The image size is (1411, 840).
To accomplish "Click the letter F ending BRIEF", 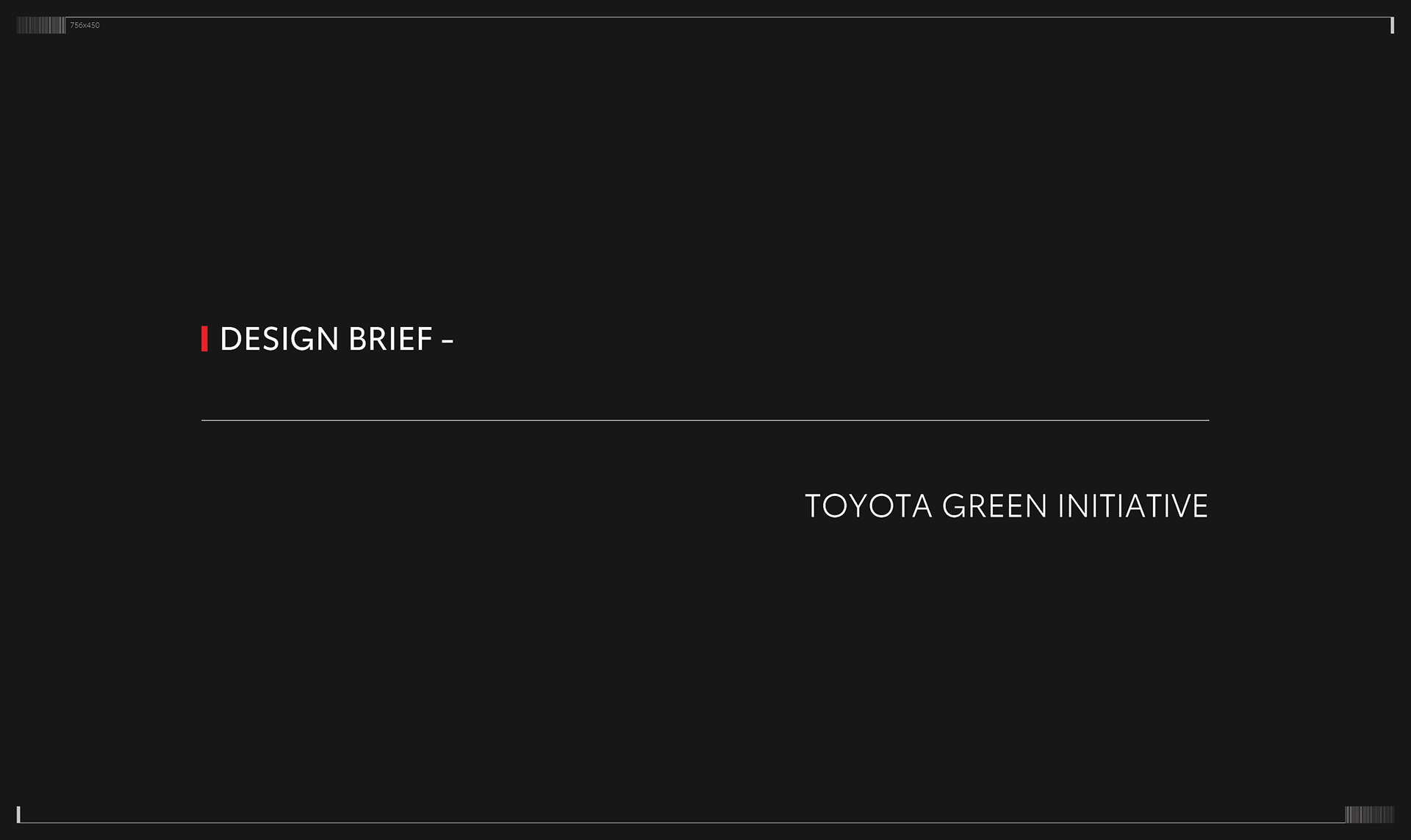I will click(x=425, y=339).
